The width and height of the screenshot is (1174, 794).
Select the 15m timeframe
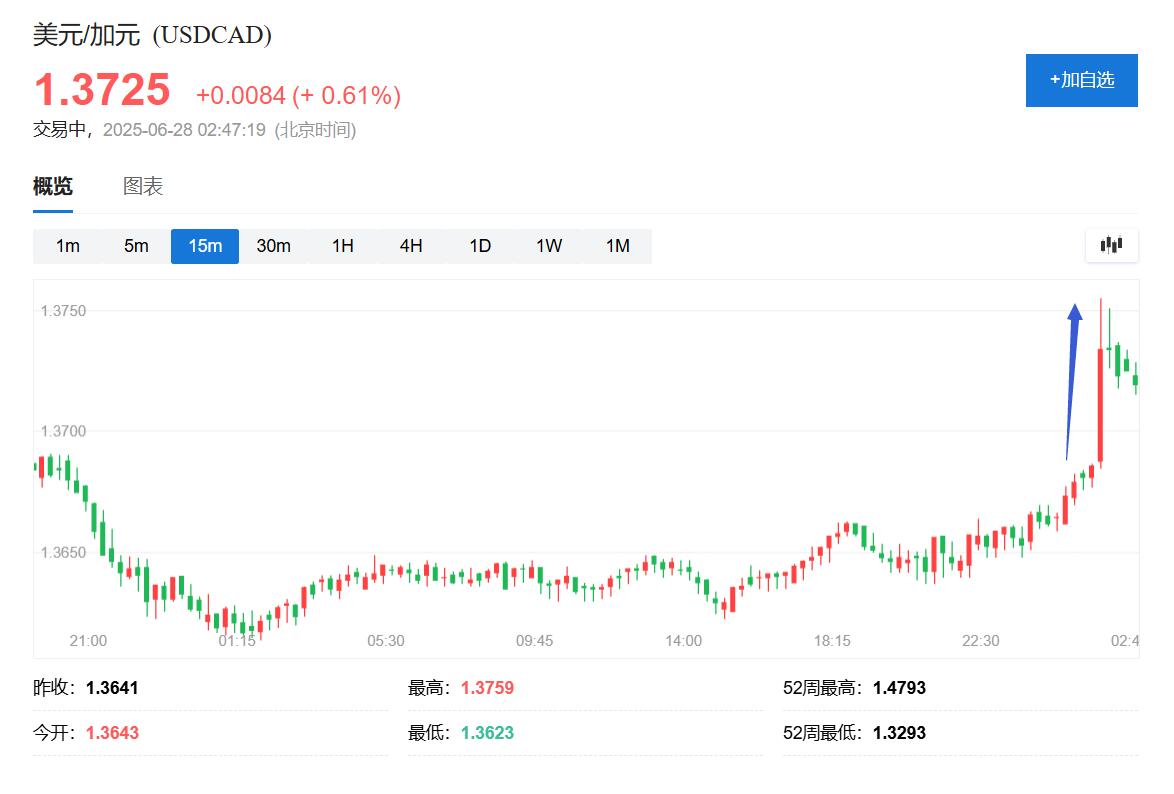tap(205, 246)
